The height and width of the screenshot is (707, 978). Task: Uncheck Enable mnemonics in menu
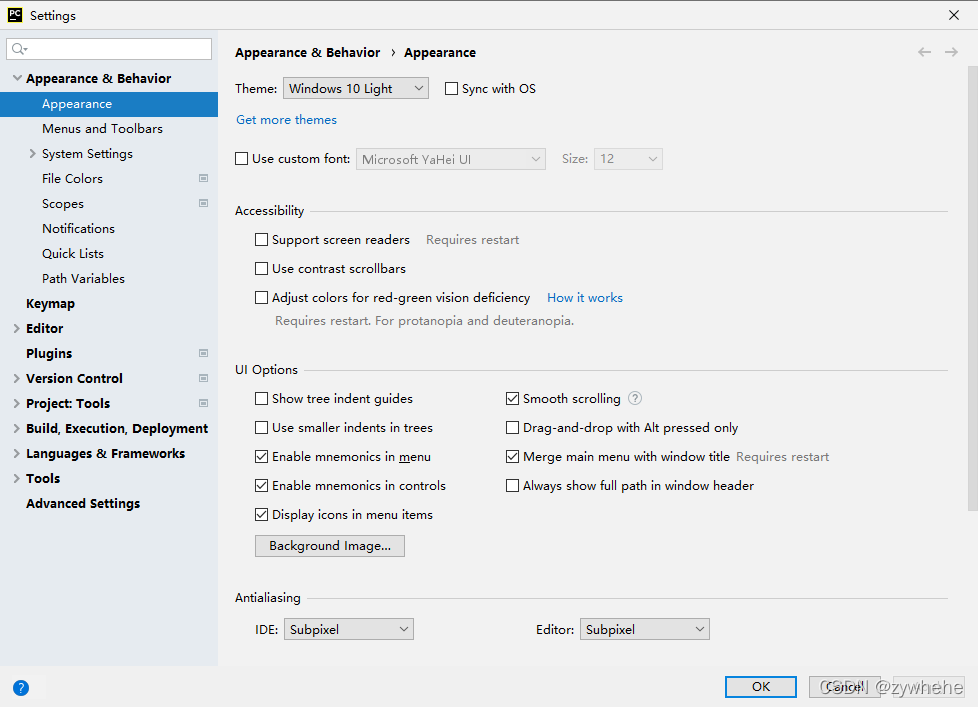(x=261, y=456)
